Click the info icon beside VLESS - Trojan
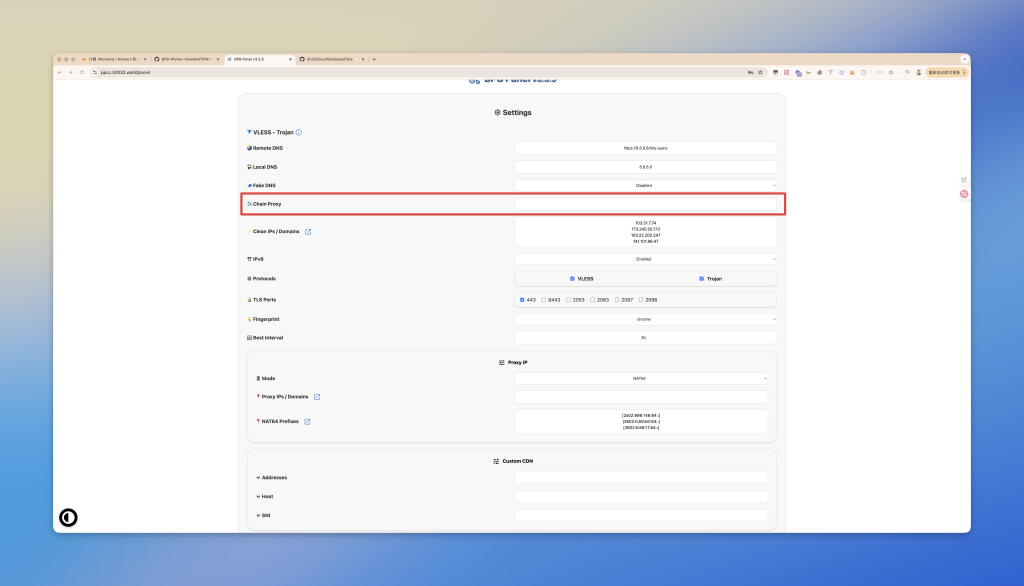This screenshot has width=1024, height=586. point(299,132)
